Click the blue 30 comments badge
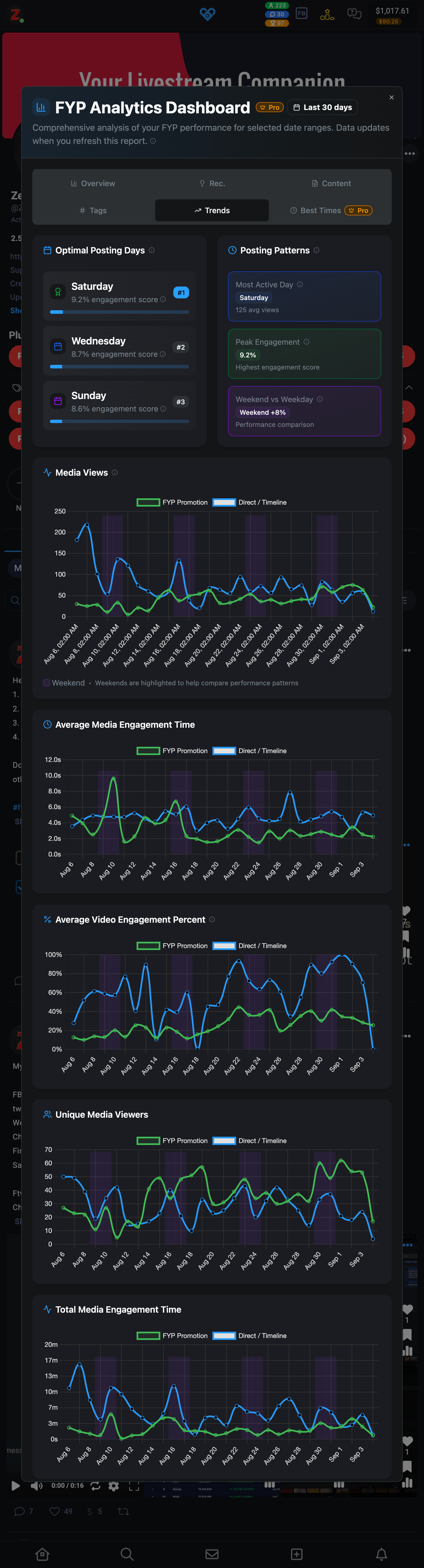This screenshot has width=424, height=1568. (277, 14)
